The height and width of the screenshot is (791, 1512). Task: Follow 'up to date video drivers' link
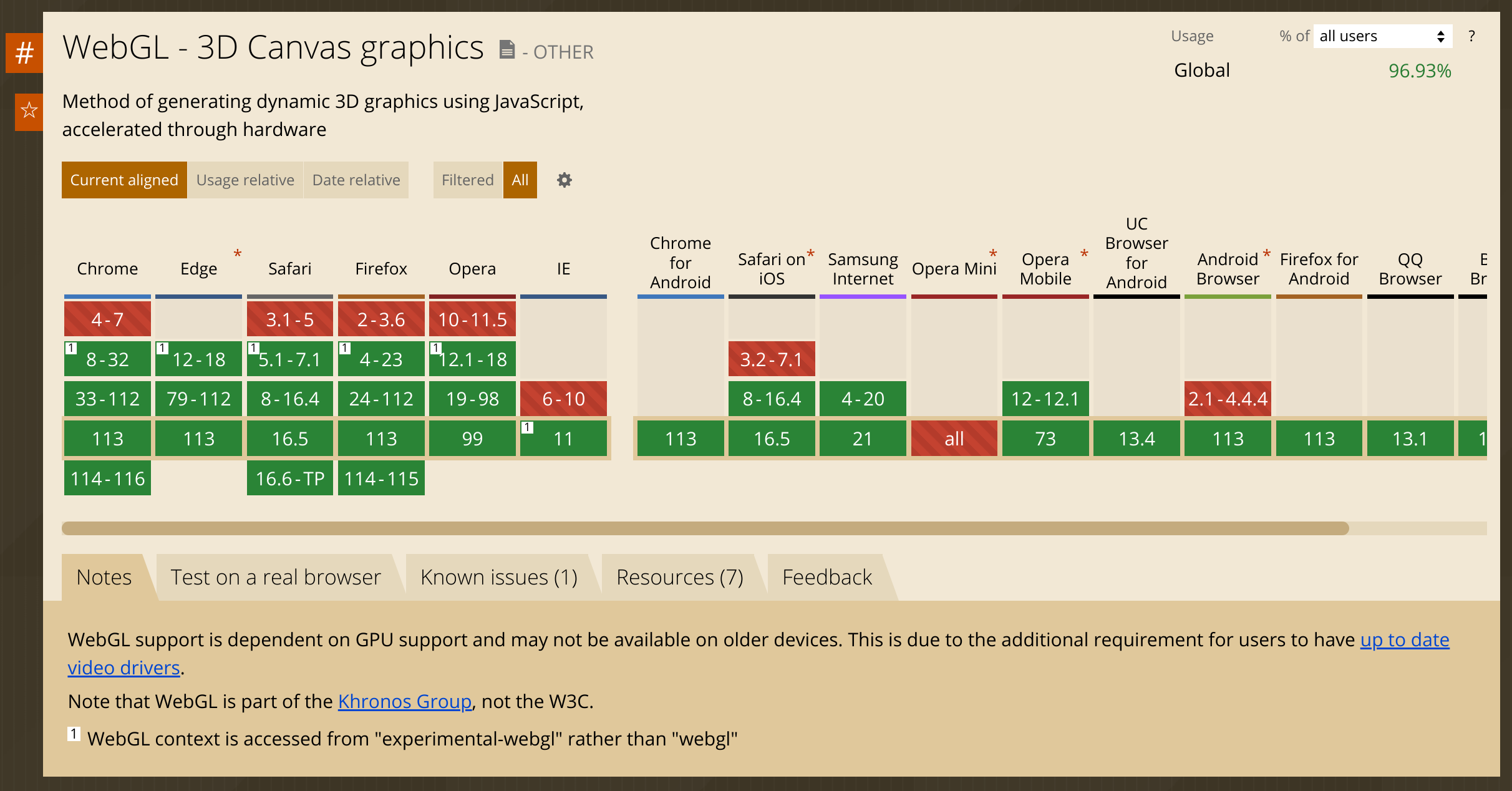coord(1405,640)
